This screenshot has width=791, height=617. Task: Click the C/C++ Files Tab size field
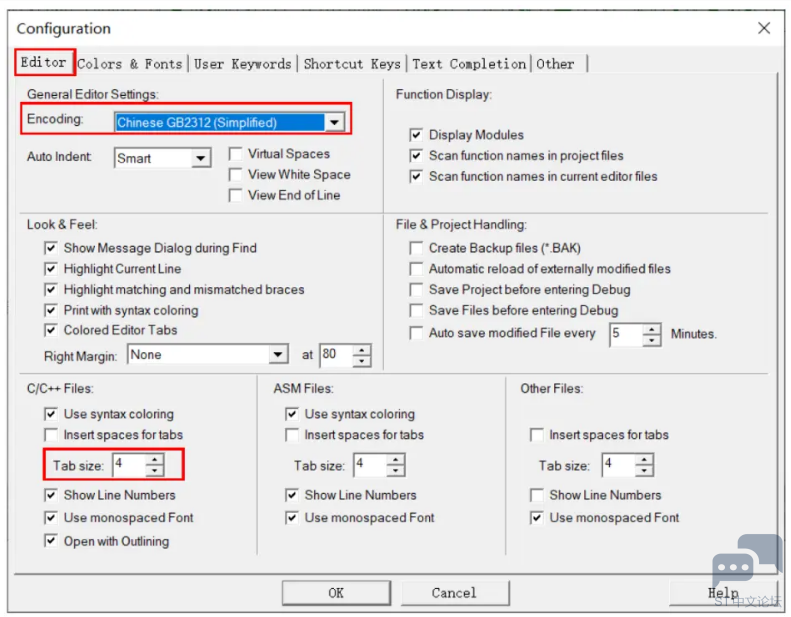(129, 464)
